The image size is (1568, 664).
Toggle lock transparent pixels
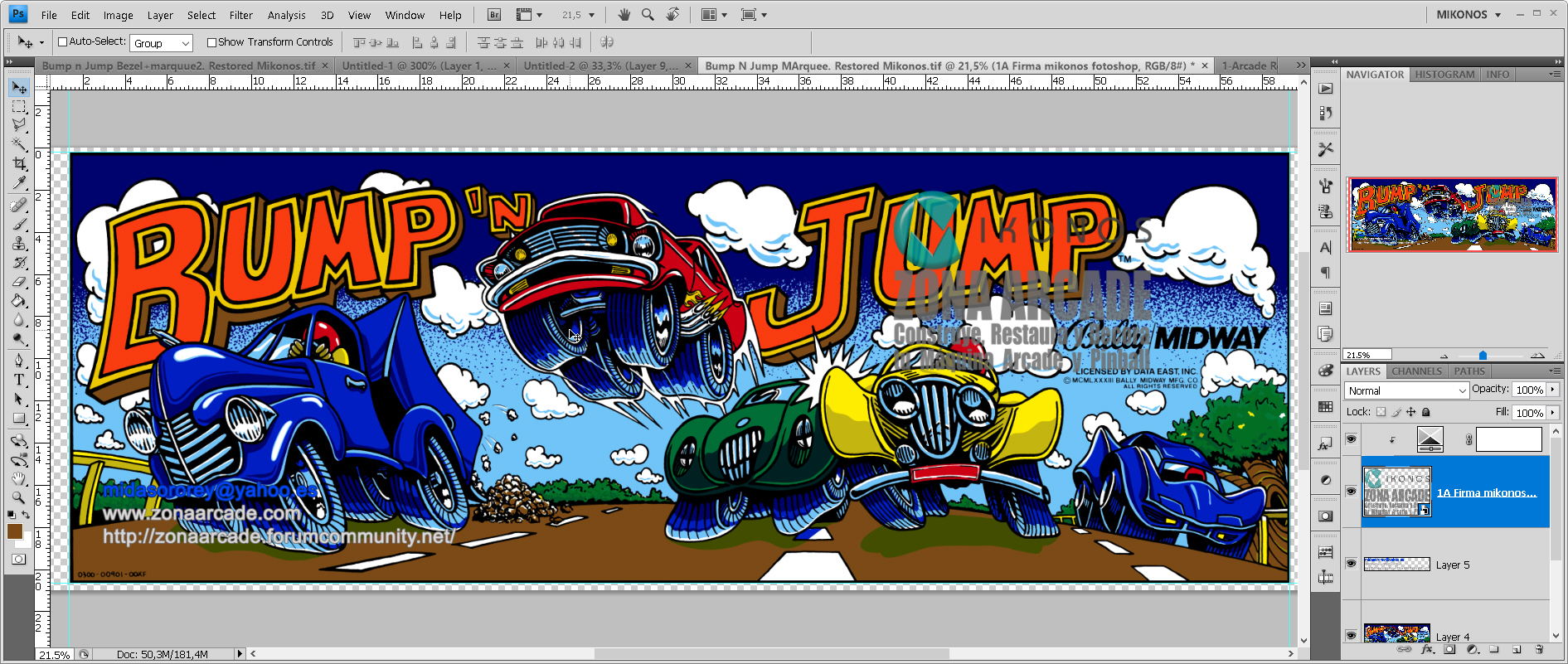pyautogui.click(x=1381, y=412)
